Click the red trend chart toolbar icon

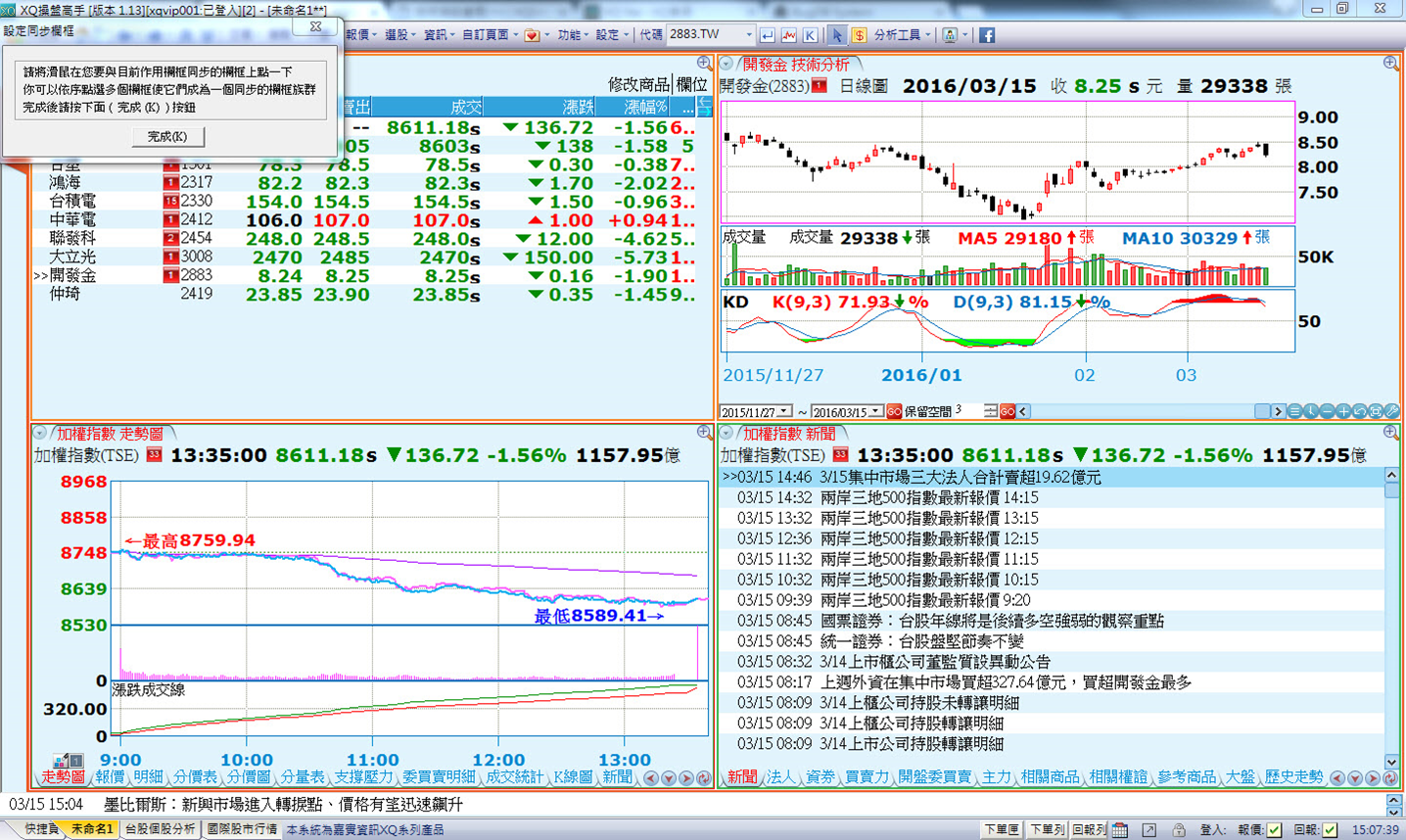(x=789, y=35)
